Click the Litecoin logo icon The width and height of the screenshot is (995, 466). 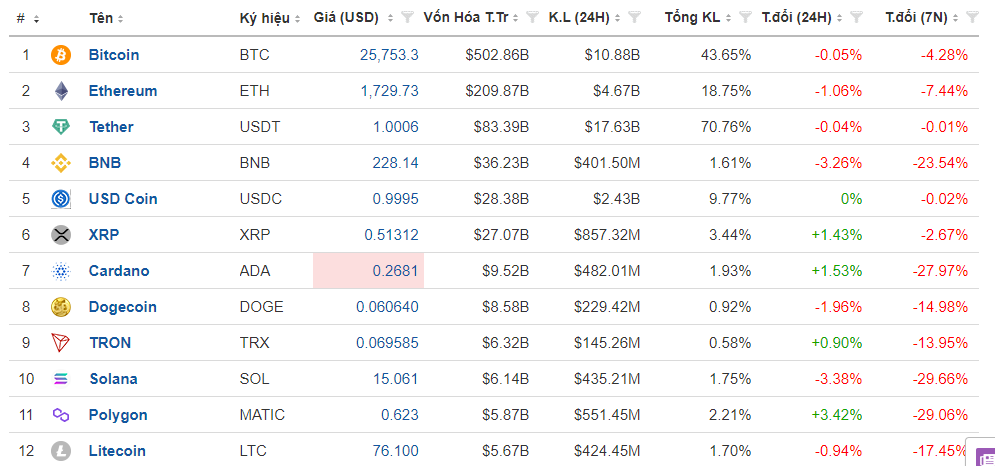click(61, 451)
